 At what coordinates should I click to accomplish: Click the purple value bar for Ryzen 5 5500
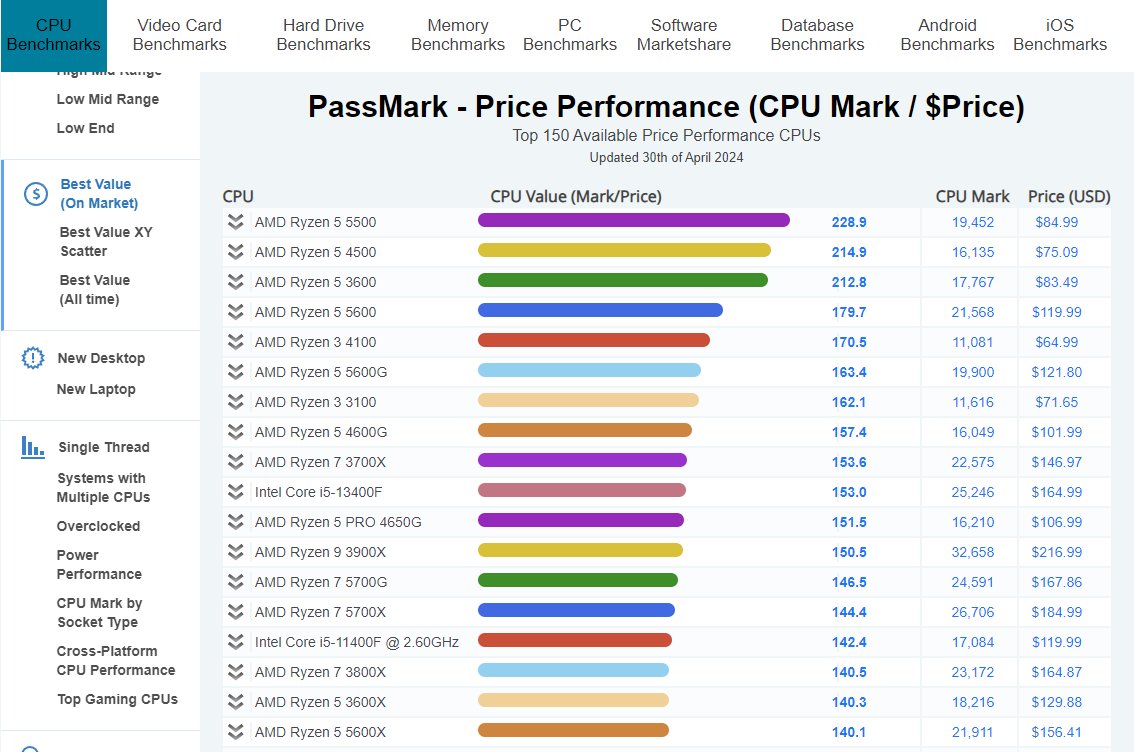pyautogui.click(x=634, y=220)
